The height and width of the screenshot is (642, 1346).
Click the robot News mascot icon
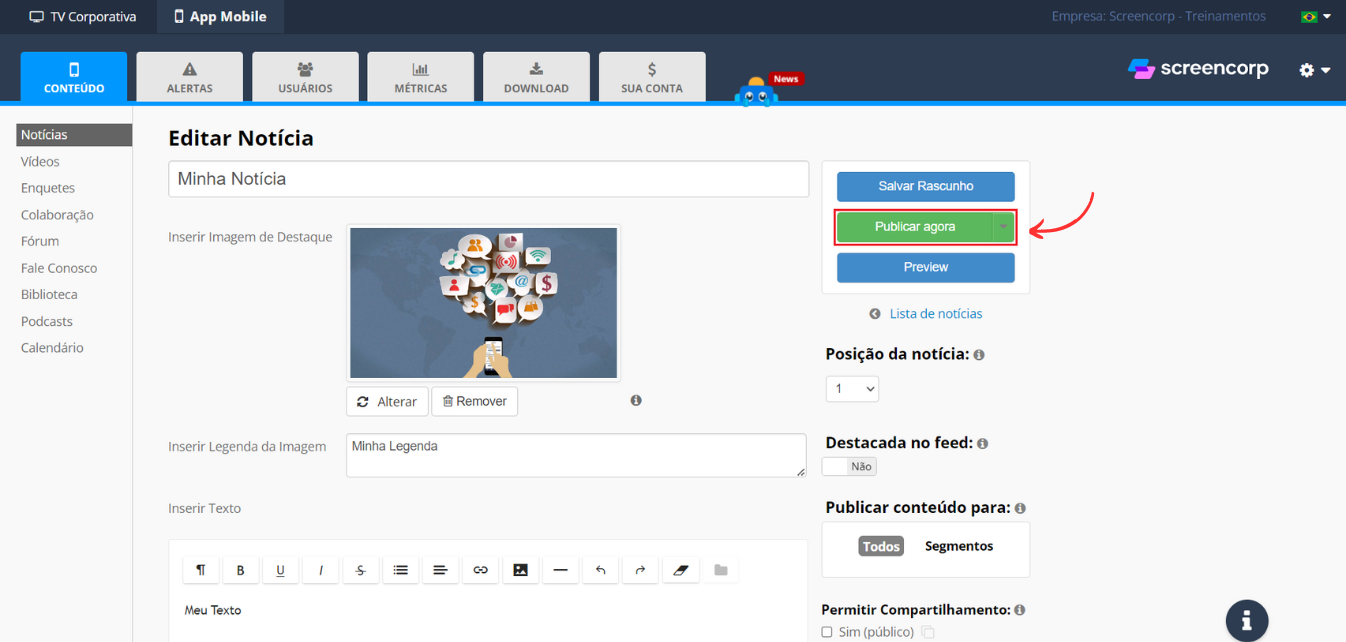757,93
